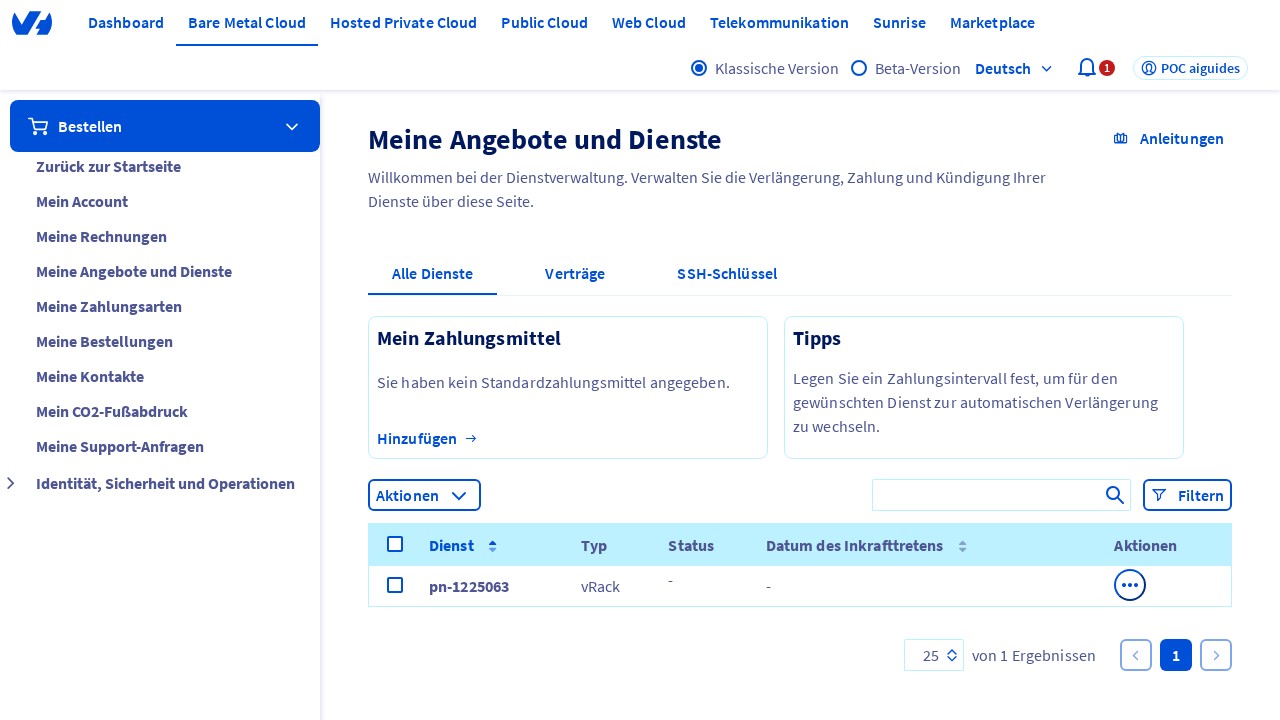Open actions menu for pn-1225063 via ellipsis
Viewport: 1280px width, 720px height.
1130,585
